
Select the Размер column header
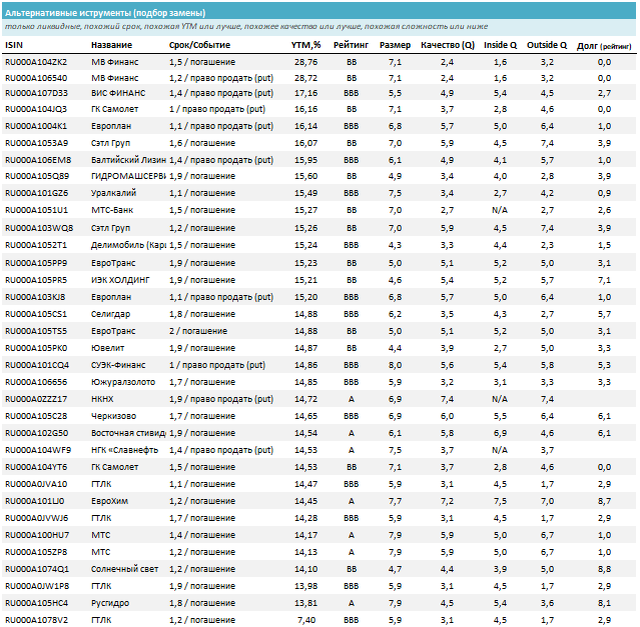pyautogui.click(x=394, y=45)
